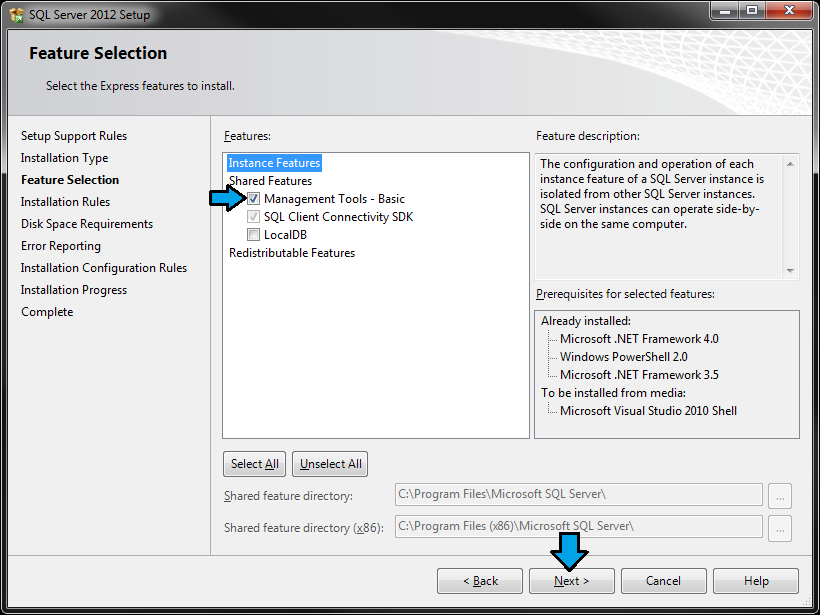Image resolution: width=820 pixels, height=615 pixels.
Task: Enable the LocalDB checkbox
Action: (x=253, y=235)
